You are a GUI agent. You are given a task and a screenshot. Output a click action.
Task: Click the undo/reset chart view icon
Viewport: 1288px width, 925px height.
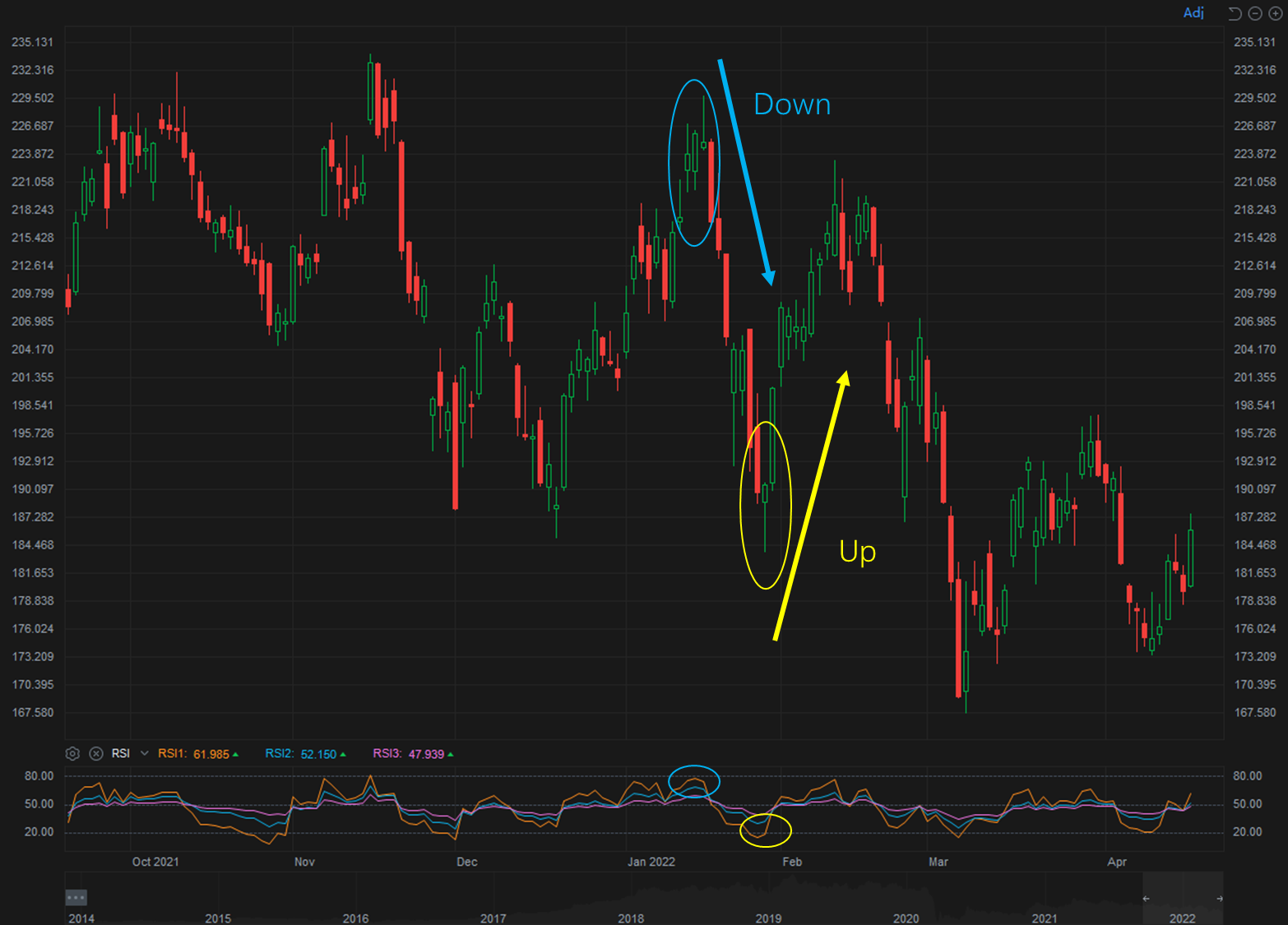click(1235, 13)
